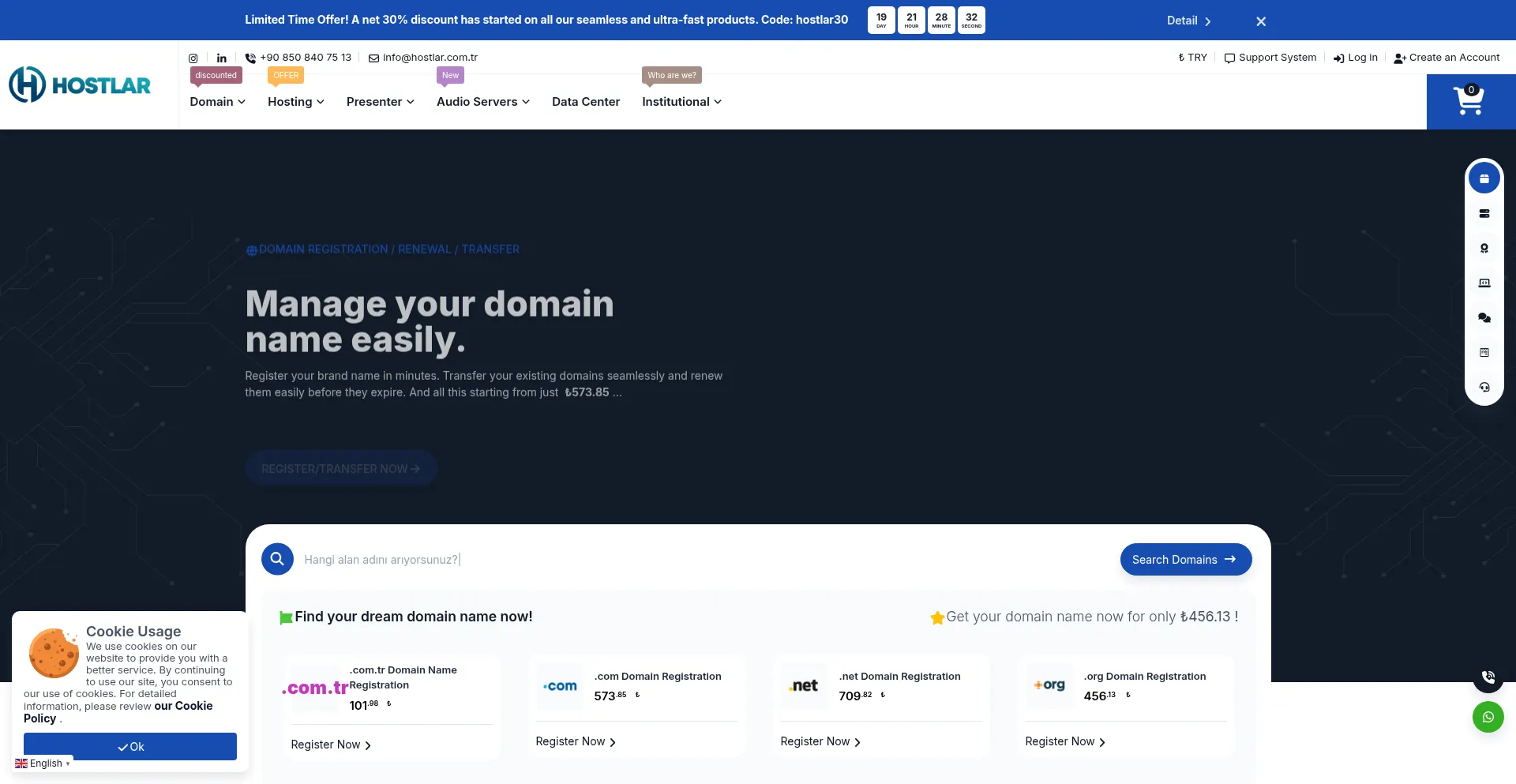Open the Data Center page
The image size is (1516, 784).
[x=586, y=102]
